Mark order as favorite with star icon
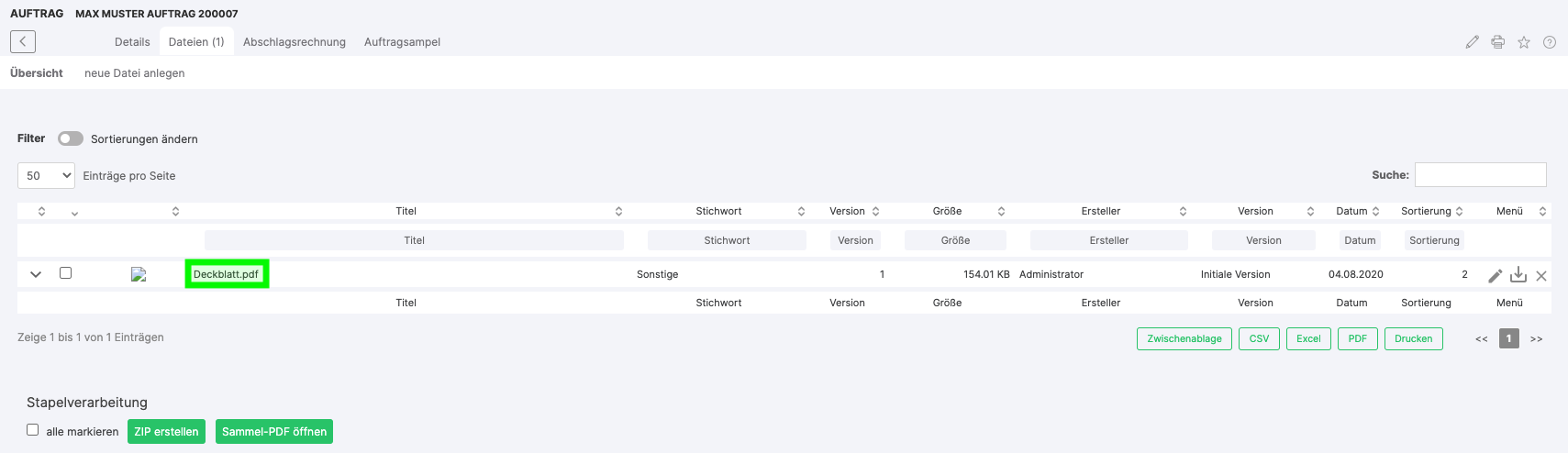This screenshot has width=1568, height=453. coord(1523,42)
